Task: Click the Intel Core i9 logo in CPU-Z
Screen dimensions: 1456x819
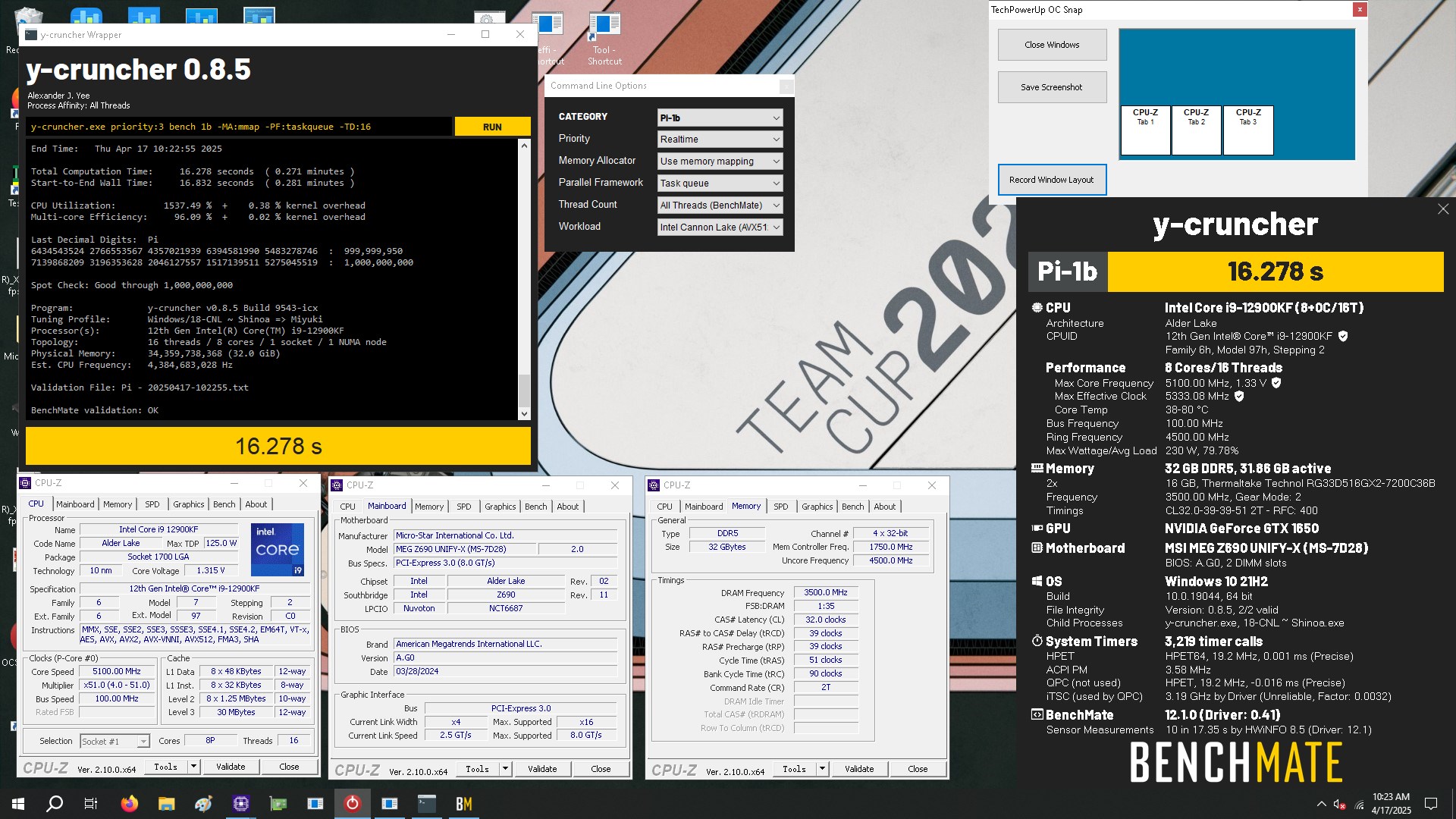Action: click(x=278, y=549)
